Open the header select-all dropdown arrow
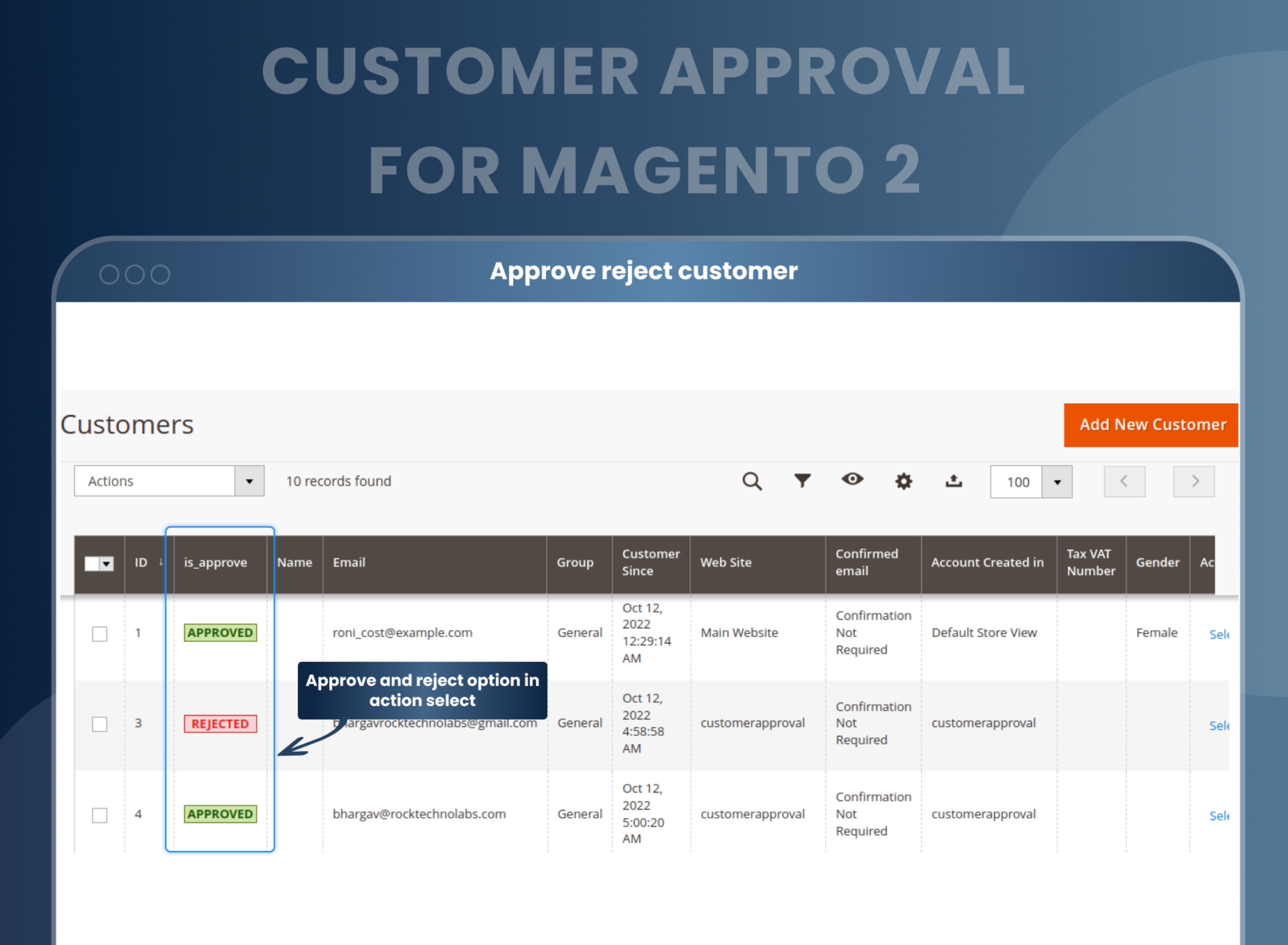 (106, 564)
